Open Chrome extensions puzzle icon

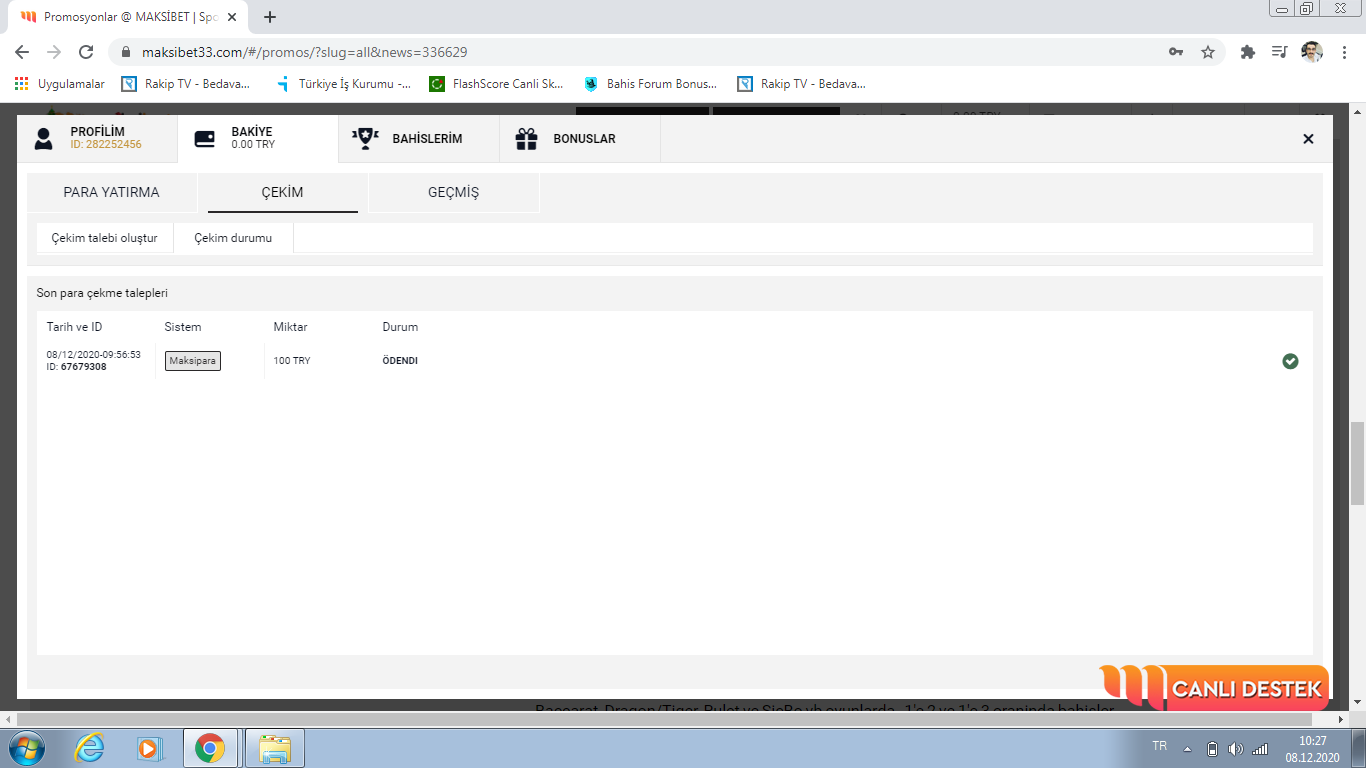tap(1247, 52)
